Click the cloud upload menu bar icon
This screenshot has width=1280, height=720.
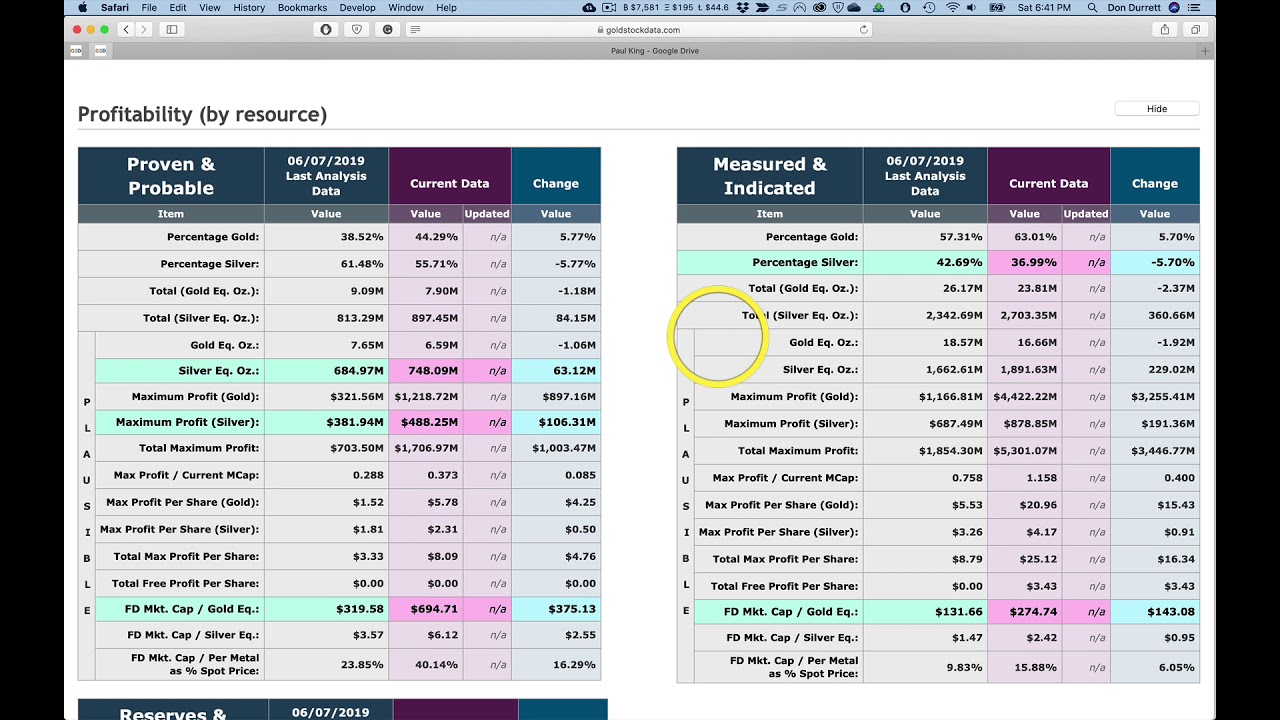pos(590,7)
